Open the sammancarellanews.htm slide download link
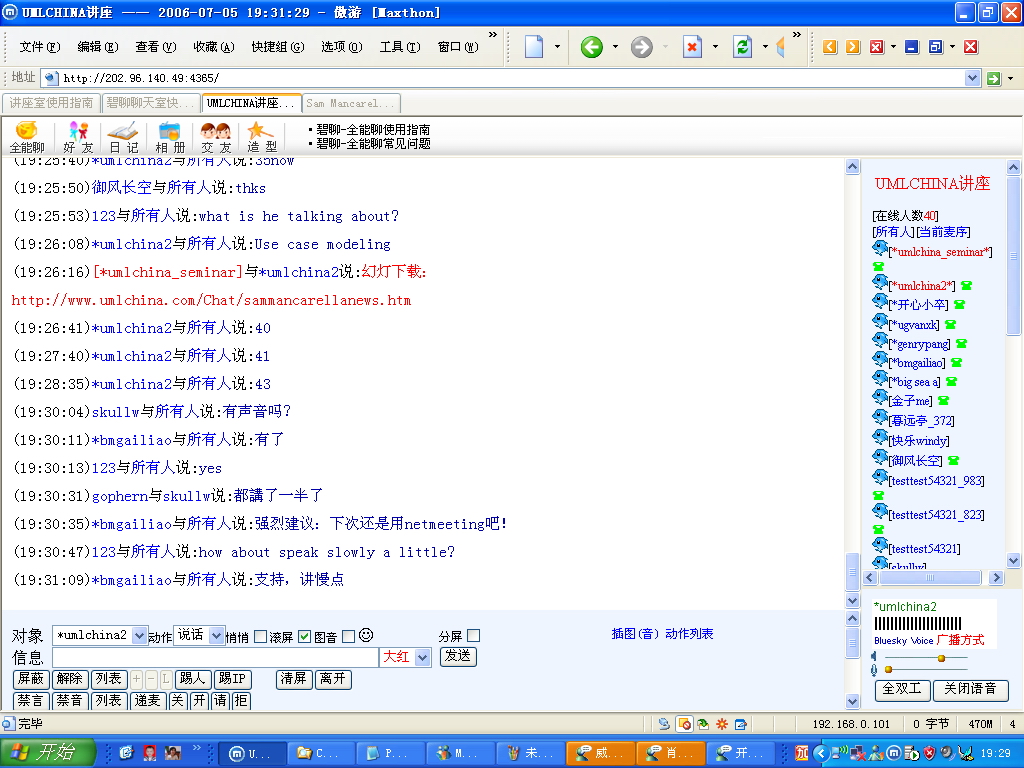The width and height of the screenshot is (1024, 768). click(212, 301)
